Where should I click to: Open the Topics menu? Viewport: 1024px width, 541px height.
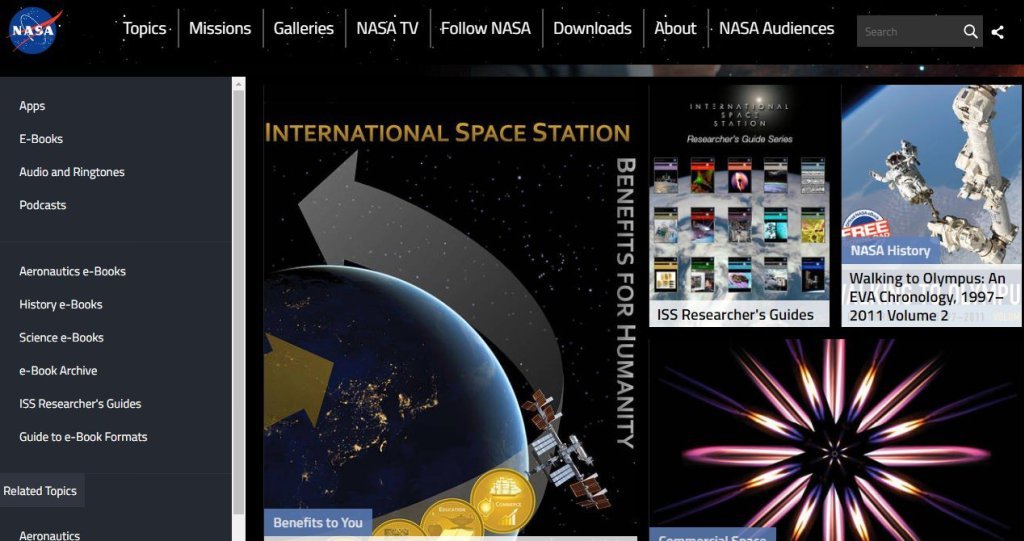145,29
